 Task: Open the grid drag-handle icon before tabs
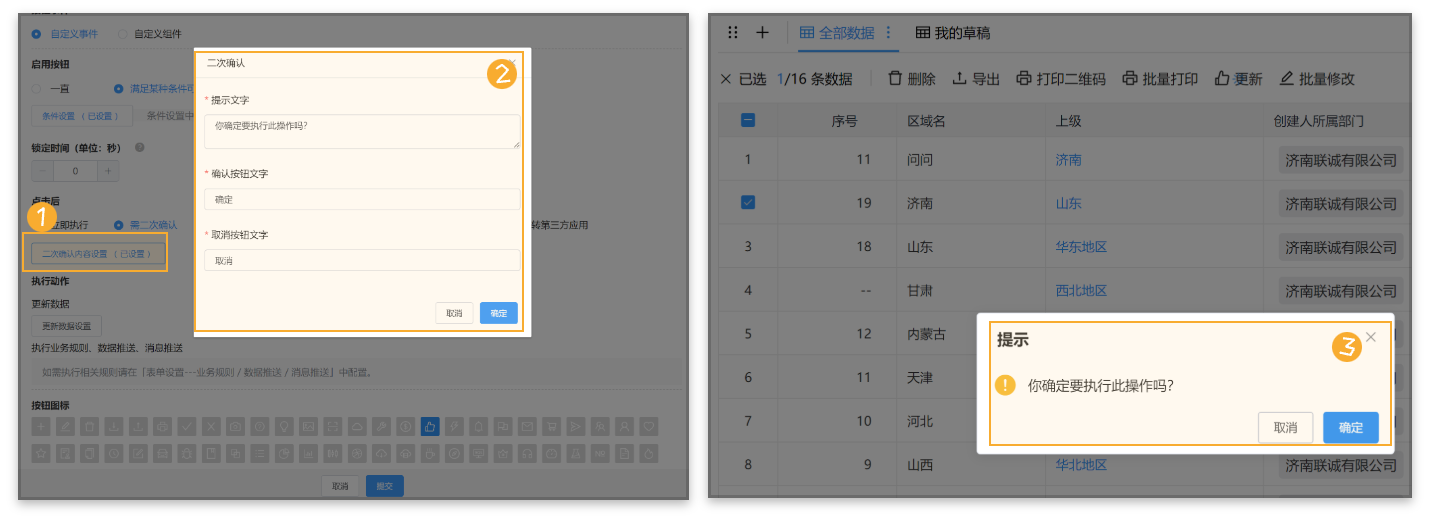tap(733, 32)
